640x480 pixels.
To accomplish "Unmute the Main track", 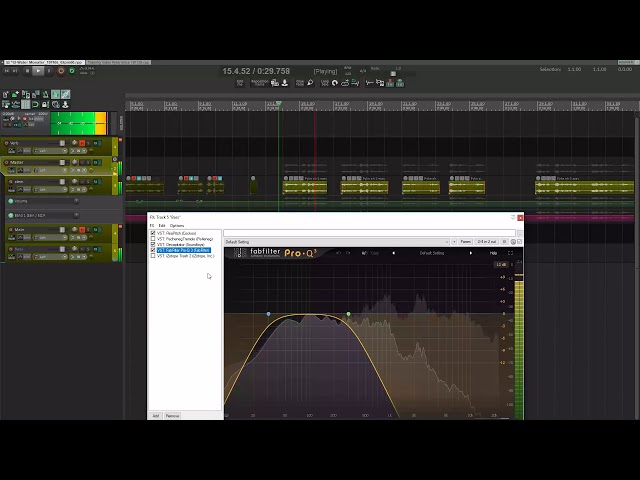I will [82, 230].
